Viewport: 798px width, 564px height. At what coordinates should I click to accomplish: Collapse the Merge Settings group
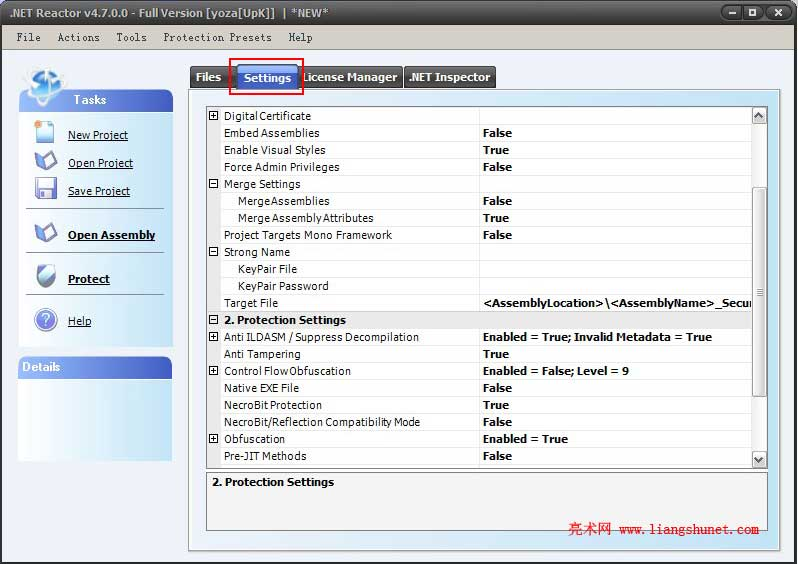[214, 184]
